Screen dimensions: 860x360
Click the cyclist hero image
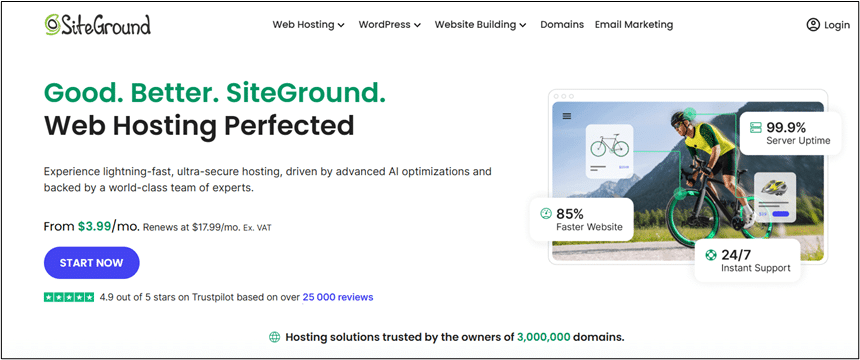[688, 181]
